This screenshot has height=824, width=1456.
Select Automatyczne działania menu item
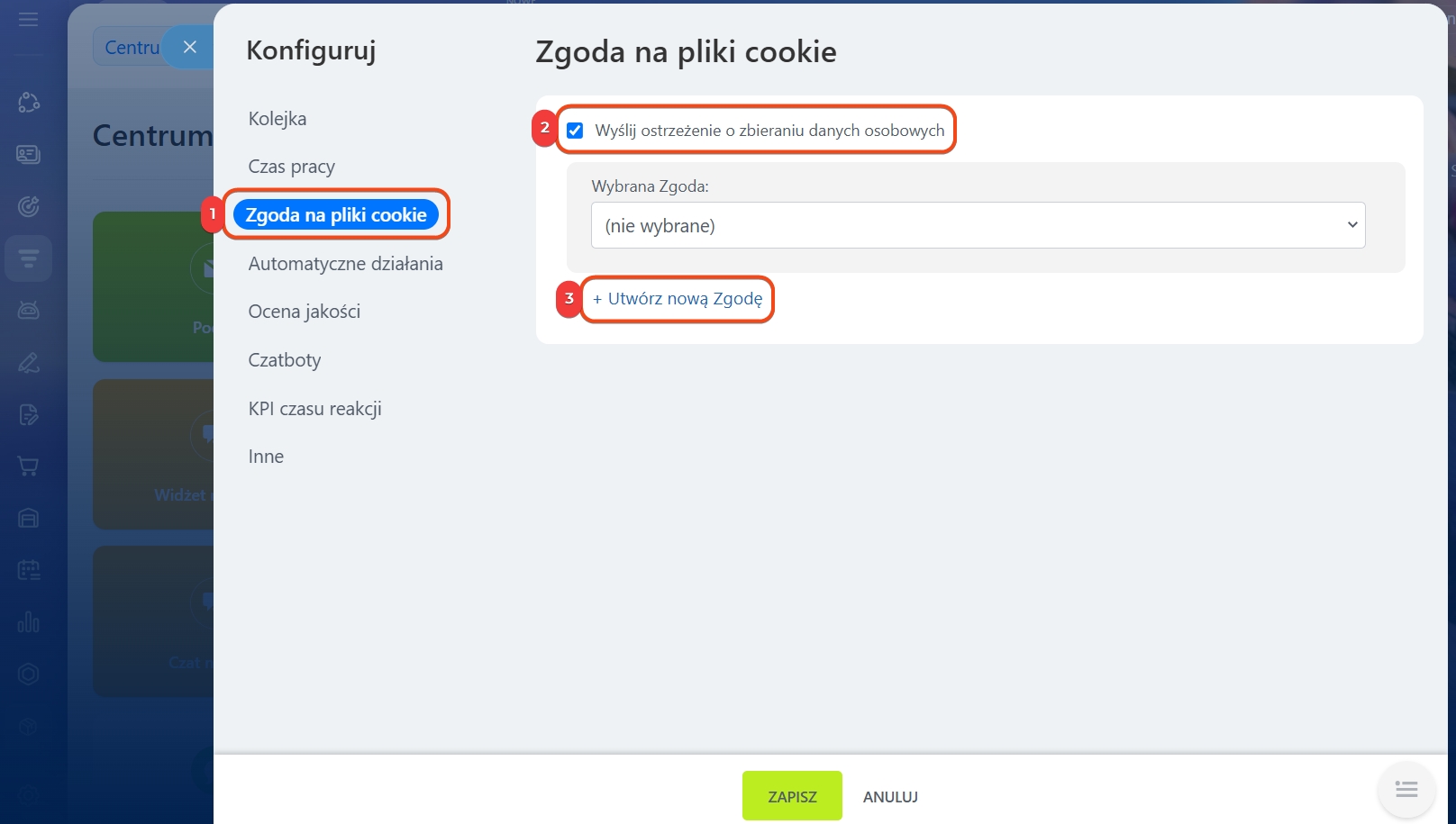[345, 264]
